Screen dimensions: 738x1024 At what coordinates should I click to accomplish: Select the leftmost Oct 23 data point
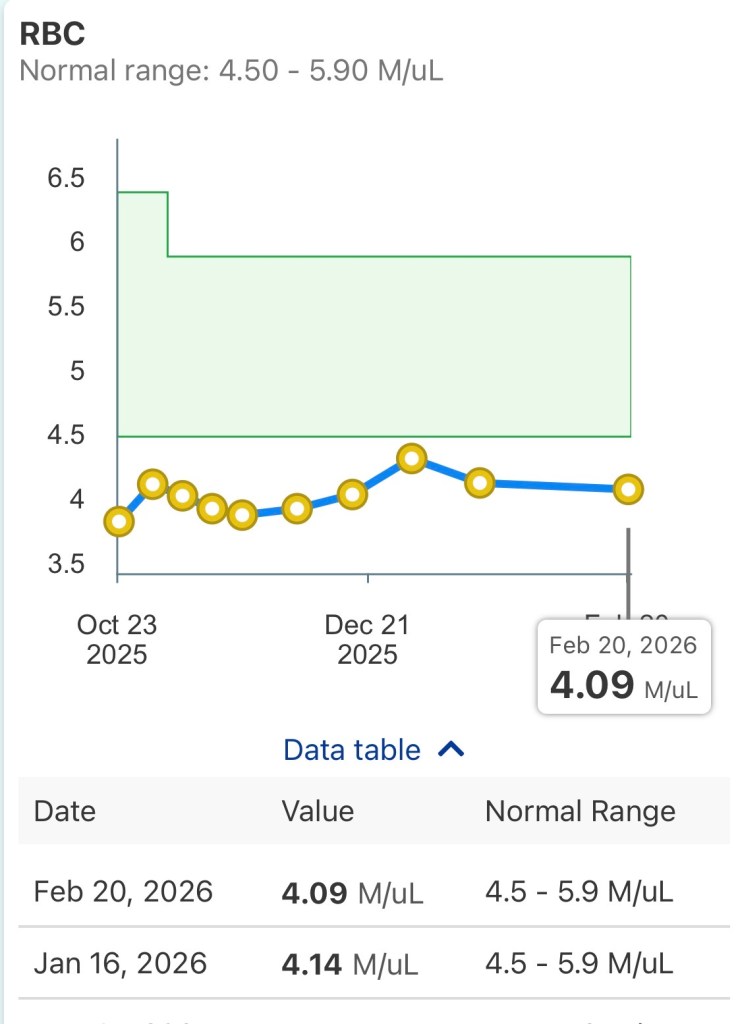point(119,521)
